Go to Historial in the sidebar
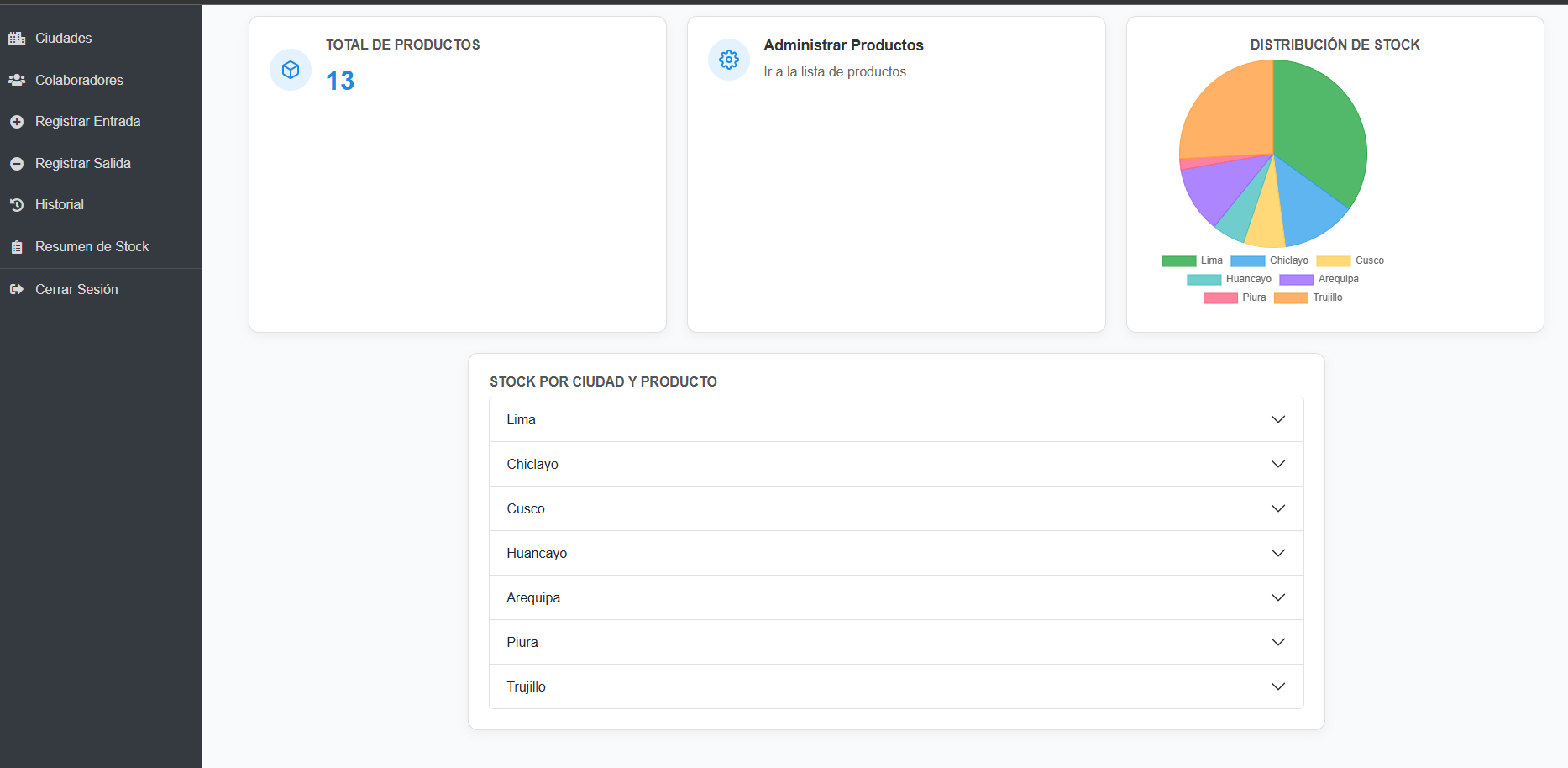Viewport: 1568px width, 768px height. [x=60, y=205]
